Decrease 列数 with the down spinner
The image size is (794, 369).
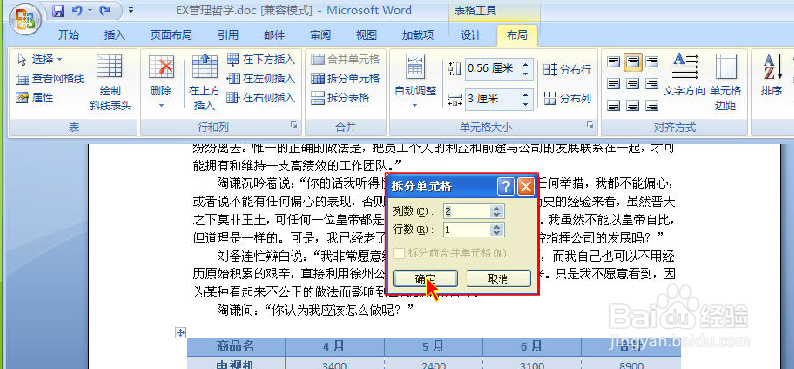click(x=497, y=215)
